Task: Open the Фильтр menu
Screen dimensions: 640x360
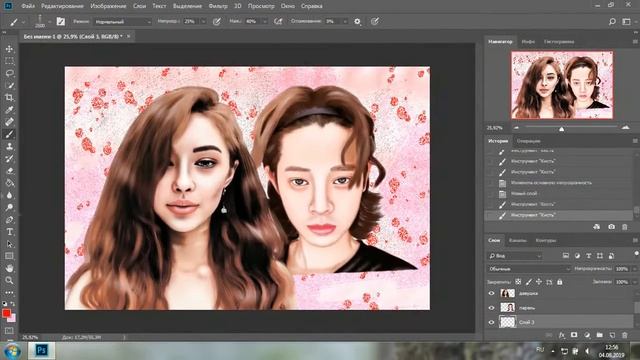Action: [x=218, y=6]
